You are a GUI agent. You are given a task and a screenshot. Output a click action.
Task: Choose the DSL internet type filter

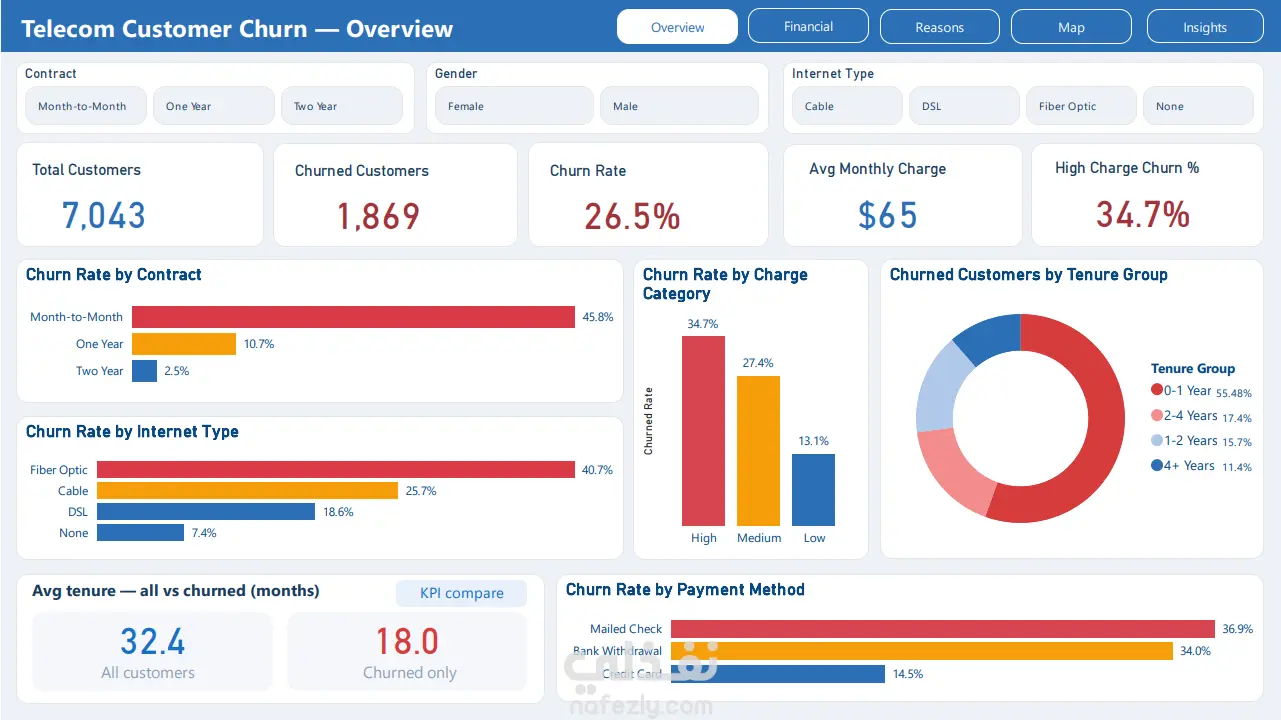click(964, 106)
